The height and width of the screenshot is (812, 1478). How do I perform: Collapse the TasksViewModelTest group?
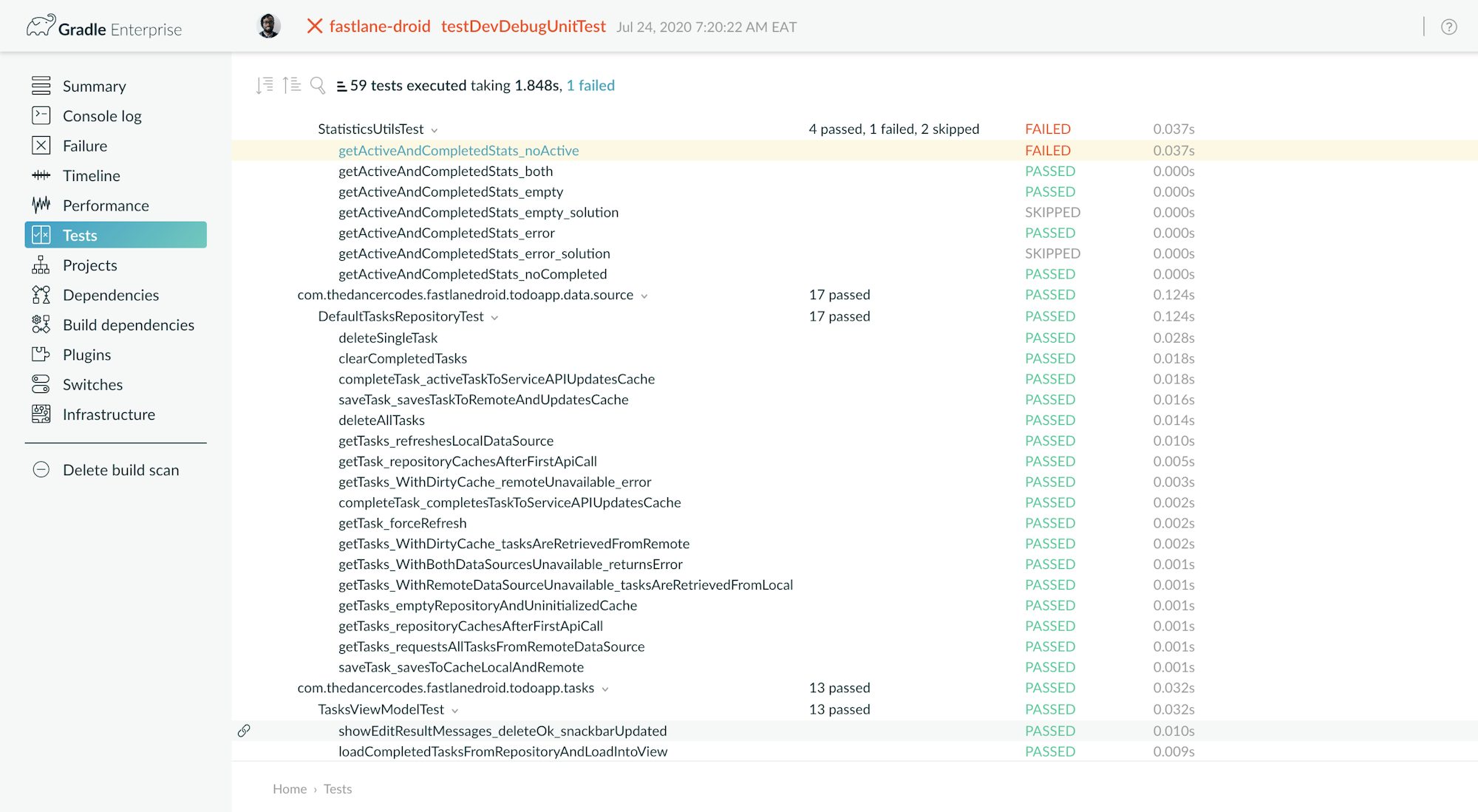coord(455,709)
